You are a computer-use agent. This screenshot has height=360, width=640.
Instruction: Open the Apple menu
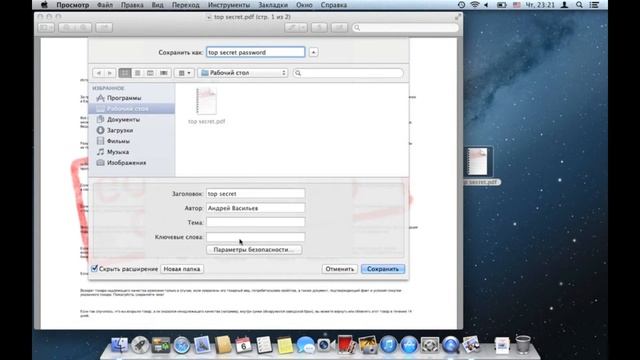[x=44, y=5]
